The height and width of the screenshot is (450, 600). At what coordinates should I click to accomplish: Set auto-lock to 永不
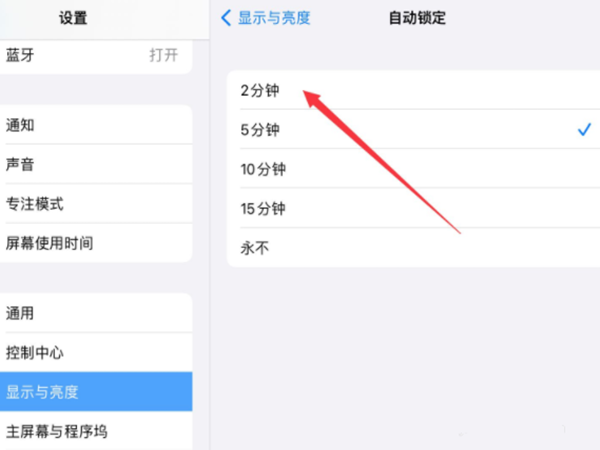coord(413,248)
